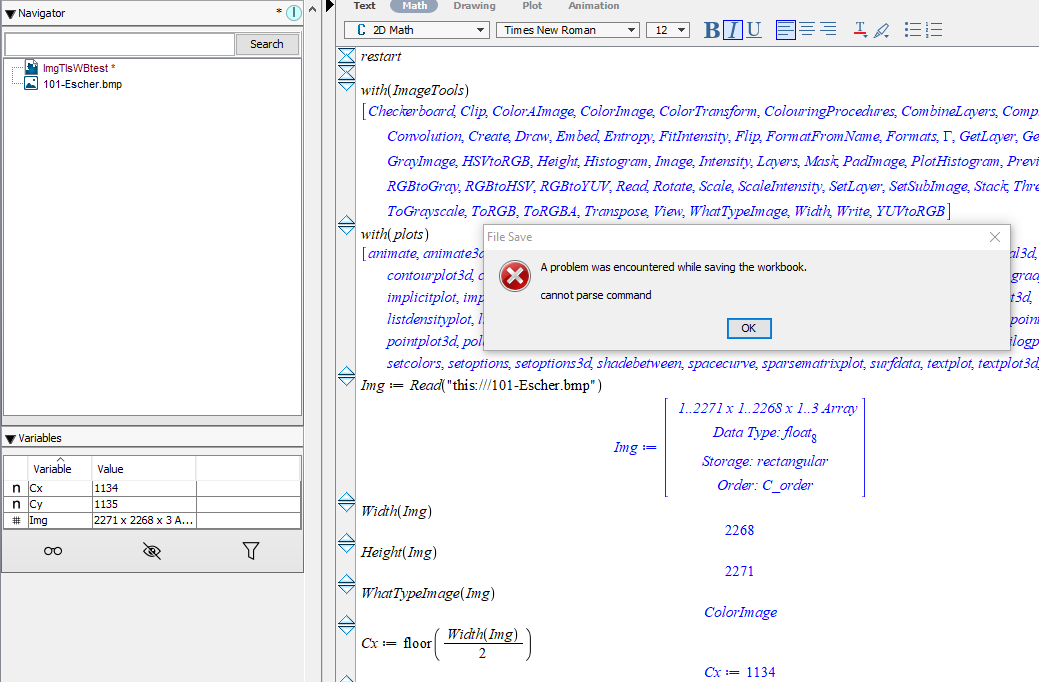Click the with(ImageTools) command
The height and width of the screenshot is (682, 1039).
click(415, 90)
